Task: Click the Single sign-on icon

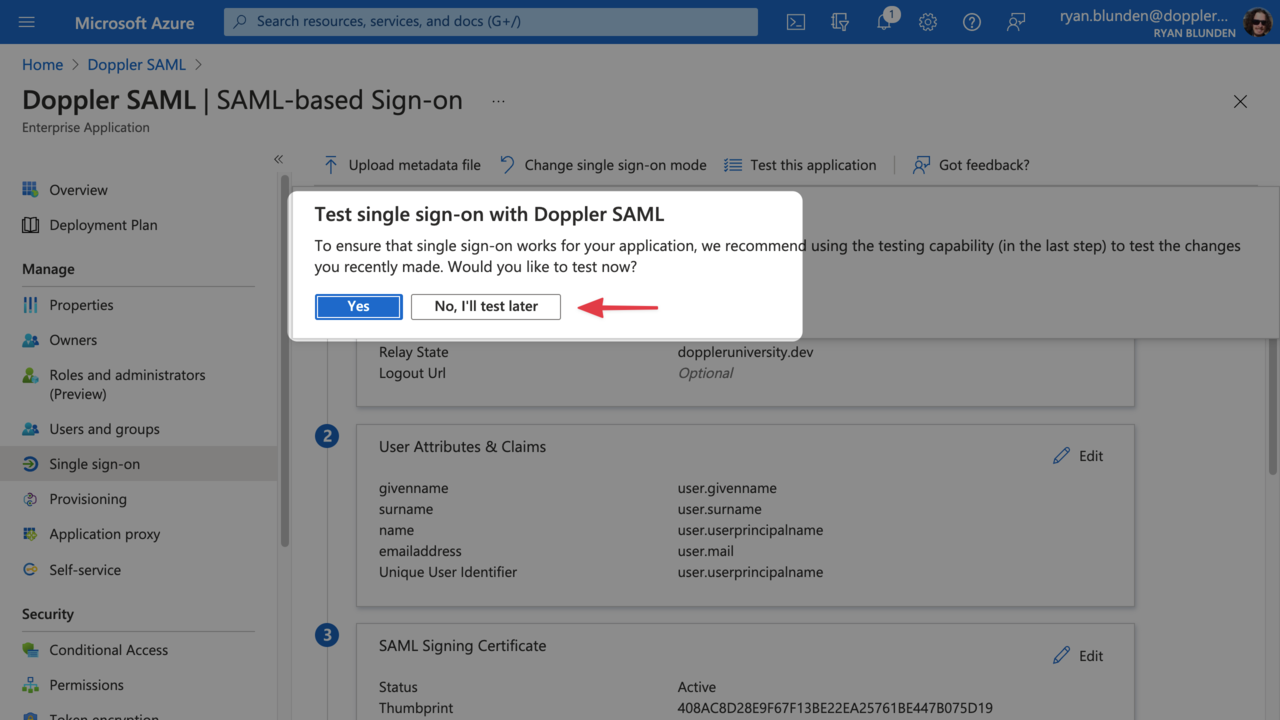Action: pyautogui.click(x=30, y=464)
